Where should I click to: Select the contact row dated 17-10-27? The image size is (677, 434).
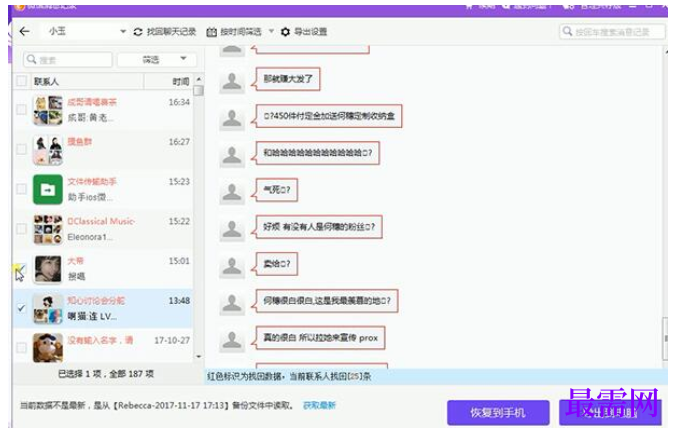103,347
